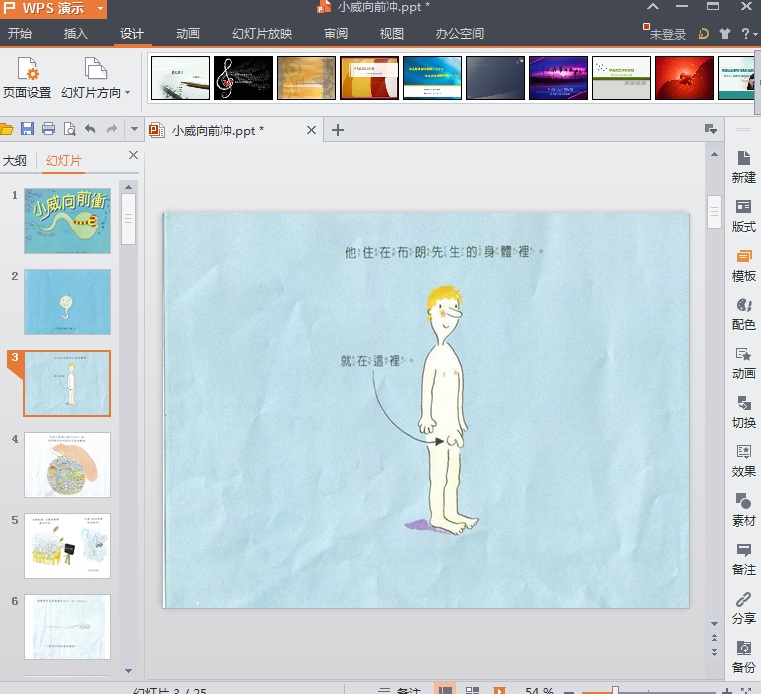Click the 未登录 login button

(666, 34)
